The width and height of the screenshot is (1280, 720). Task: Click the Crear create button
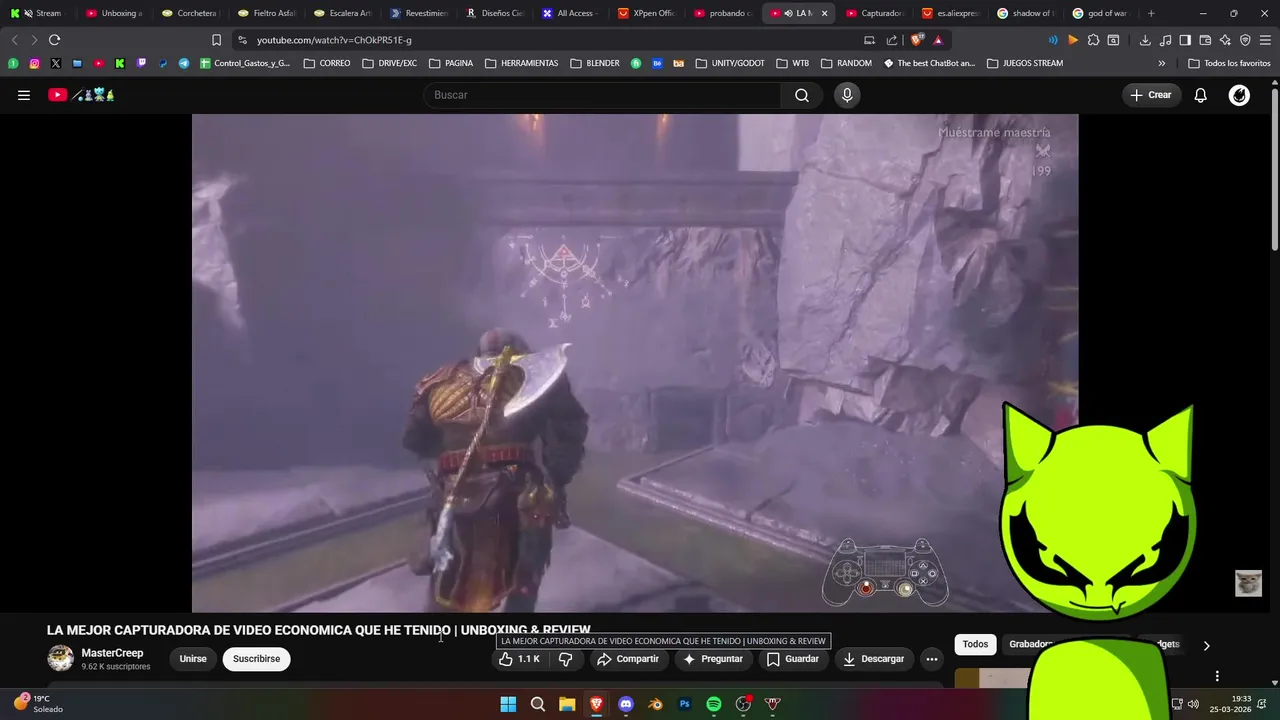tap(1151, 95)
